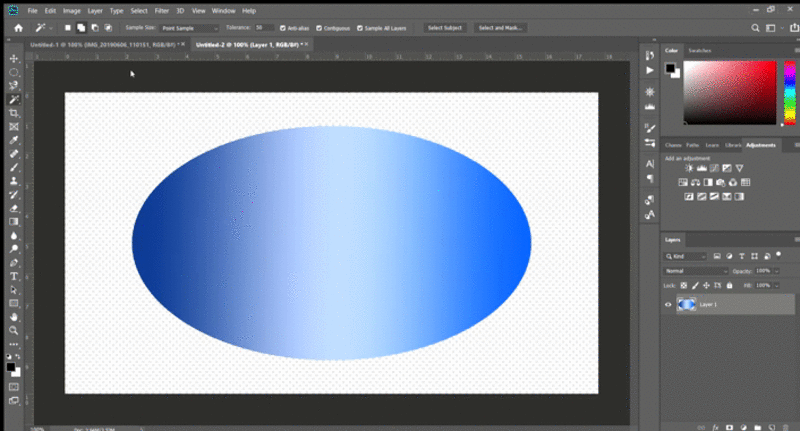Click the foreground color swatch in Color panel
The image size is (800, 431).
coord(670,68)
